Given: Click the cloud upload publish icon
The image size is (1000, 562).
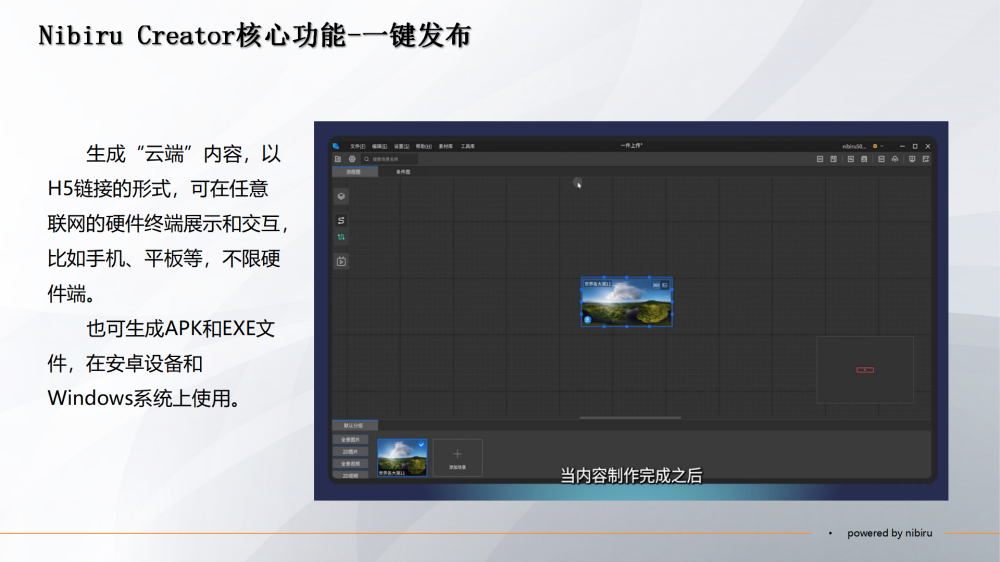Looking at the screenshot, I should tap(895, 159).
